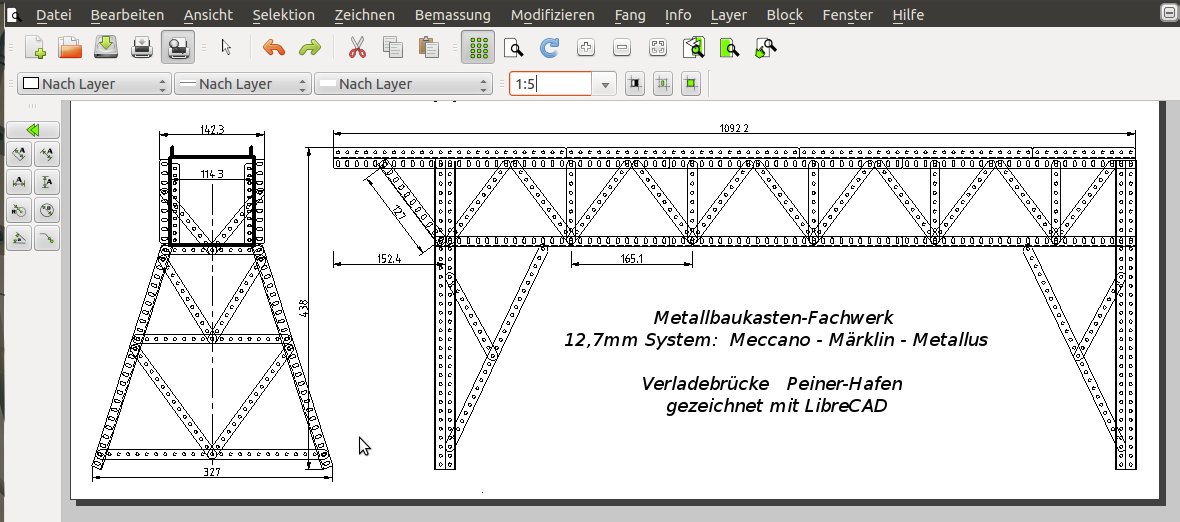Select the horizontal dimension tool

click(19, 182)
